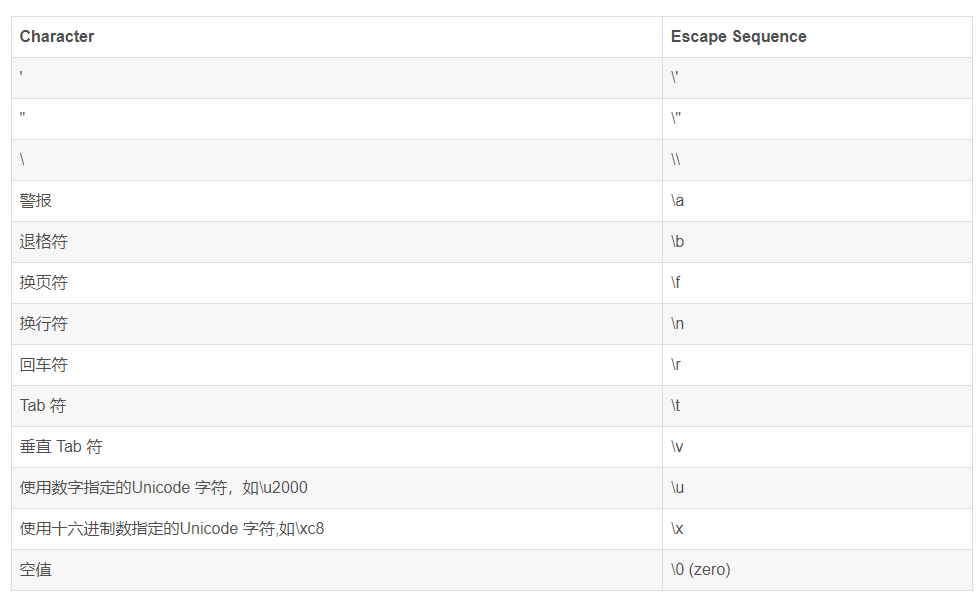
Task: Select the single quote character cell
Action: (336, 78)
